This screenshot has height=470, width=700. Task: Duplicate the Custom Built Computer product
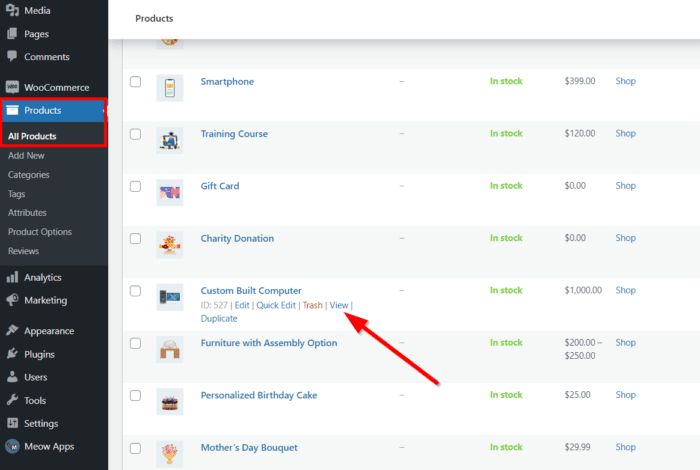pos(219,319)
